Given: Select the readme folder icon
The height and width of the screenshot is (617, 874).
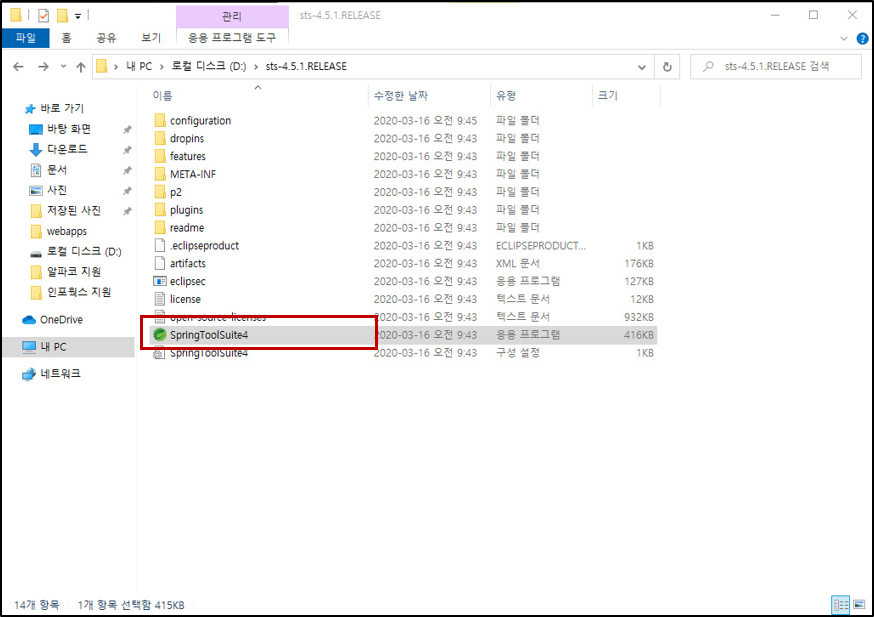Looking at the screenshot, I should pyautogui.click(x=160, y=227).
